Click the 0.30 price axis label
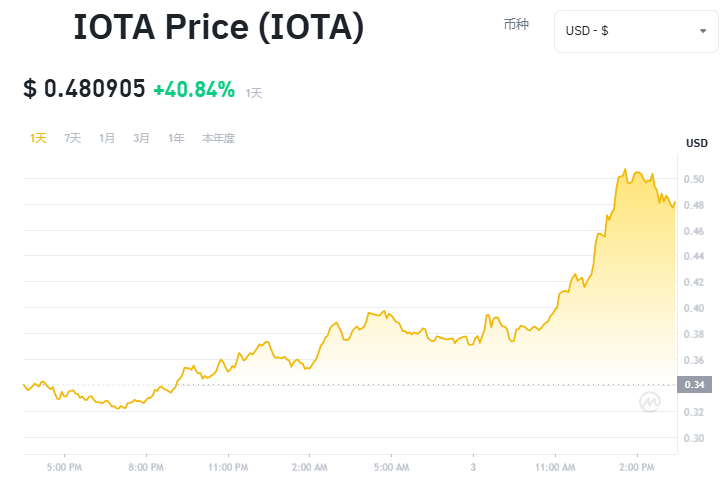 coord(694,438)
